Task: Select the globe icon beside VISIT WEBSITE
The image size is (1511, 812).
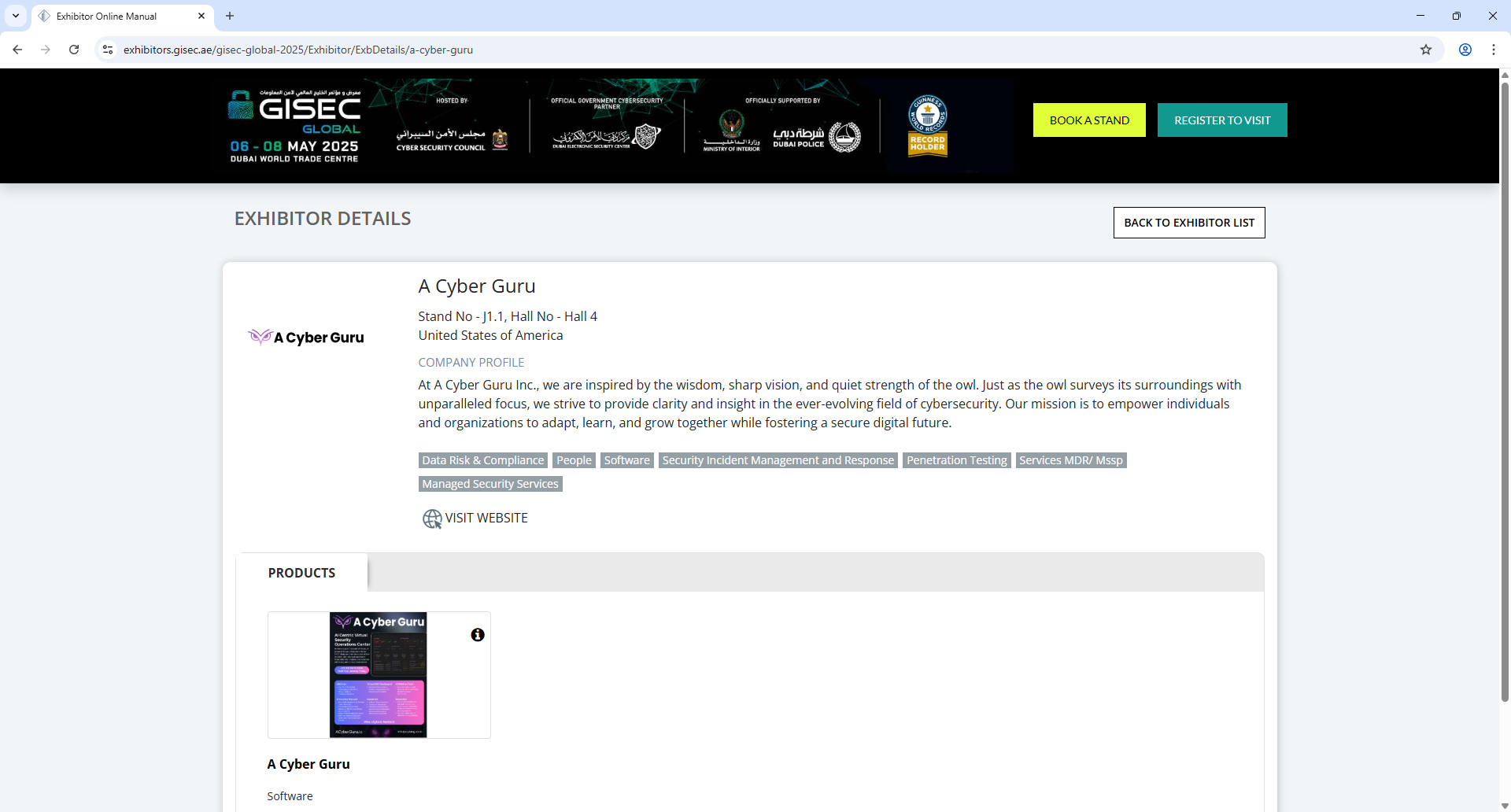Action: 431,519
